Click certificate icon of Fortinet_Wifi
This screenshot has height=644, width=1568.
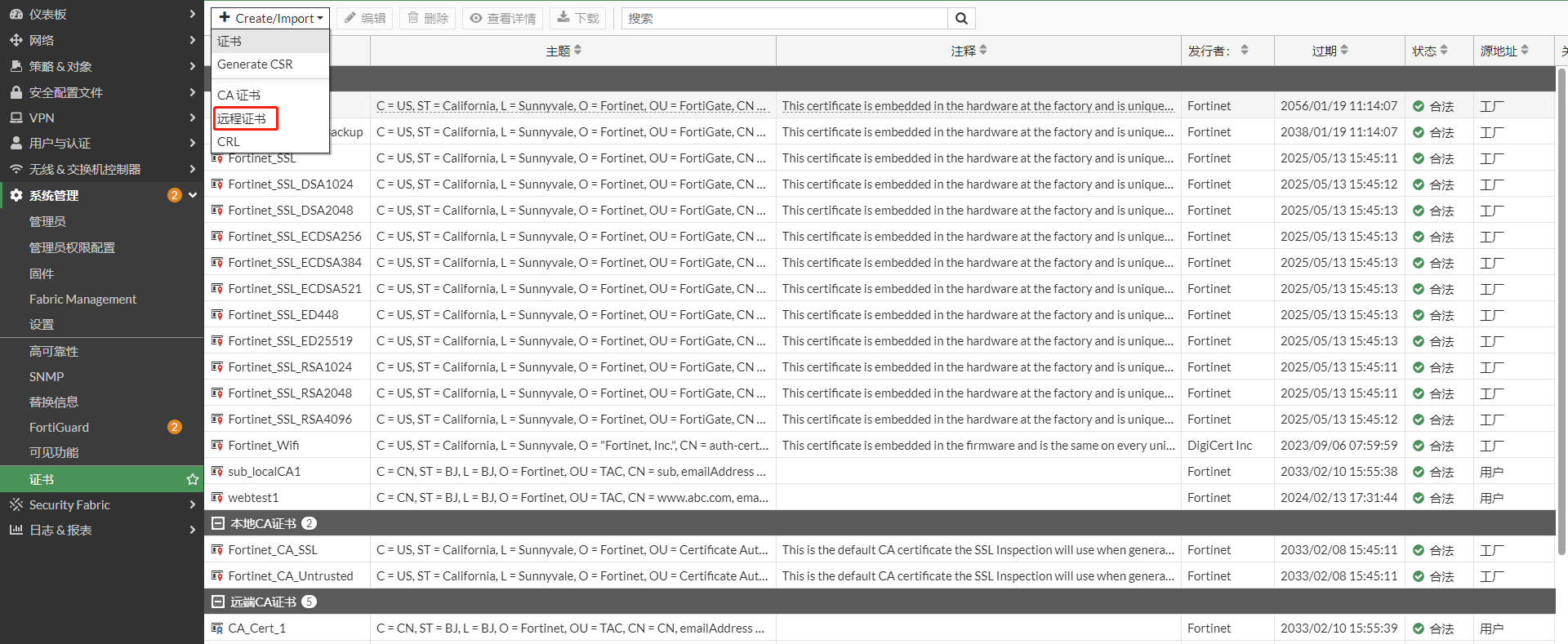point(217,445)
